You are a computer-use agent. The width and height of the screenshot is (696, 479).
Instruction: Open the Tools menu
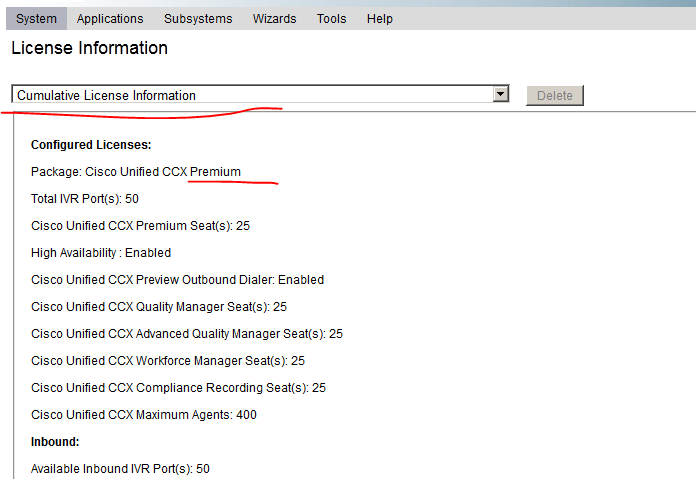coord(331,19)
